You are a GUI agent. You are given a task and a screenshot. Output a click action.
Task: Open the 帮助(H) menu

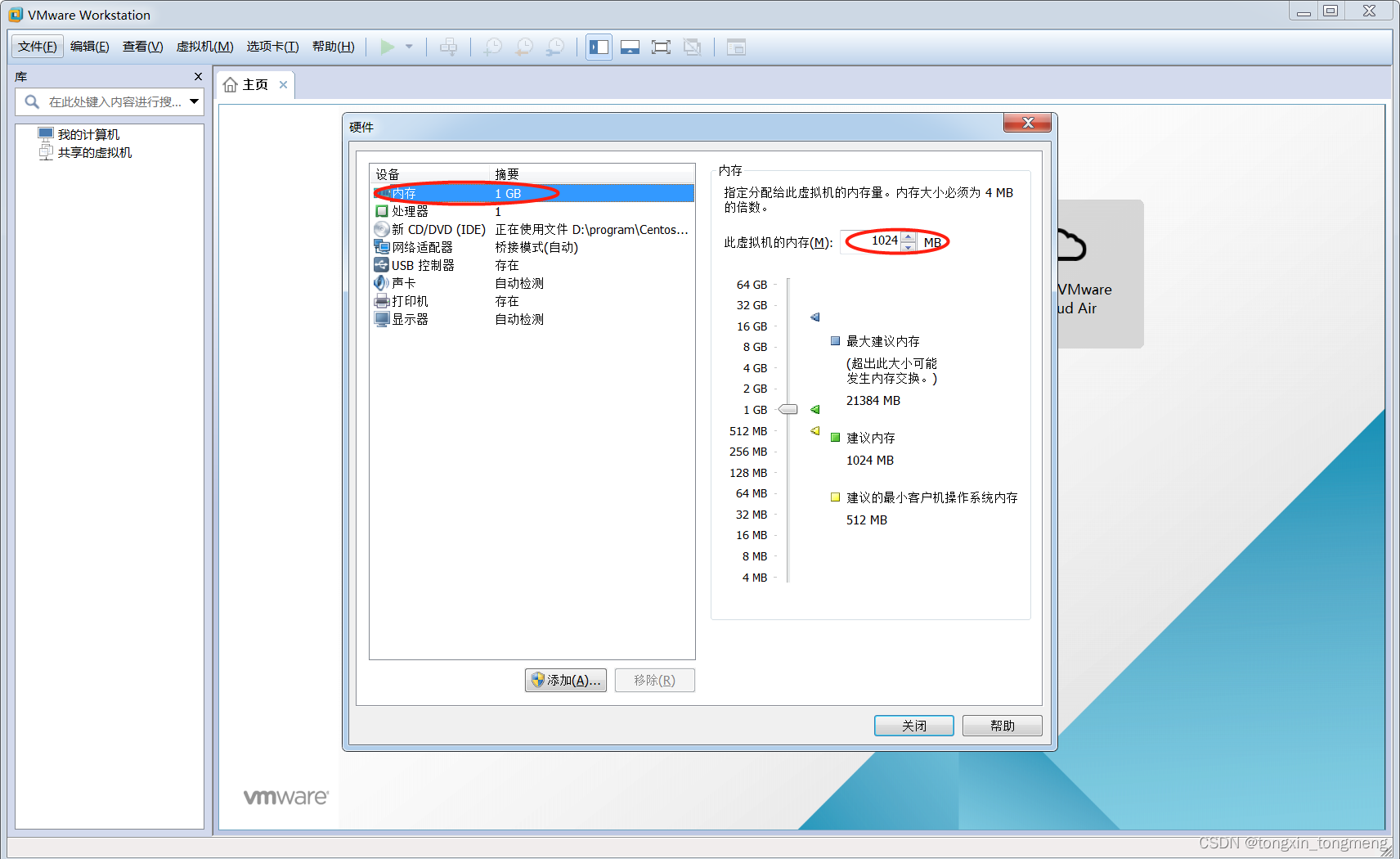(x=334, y=47)
